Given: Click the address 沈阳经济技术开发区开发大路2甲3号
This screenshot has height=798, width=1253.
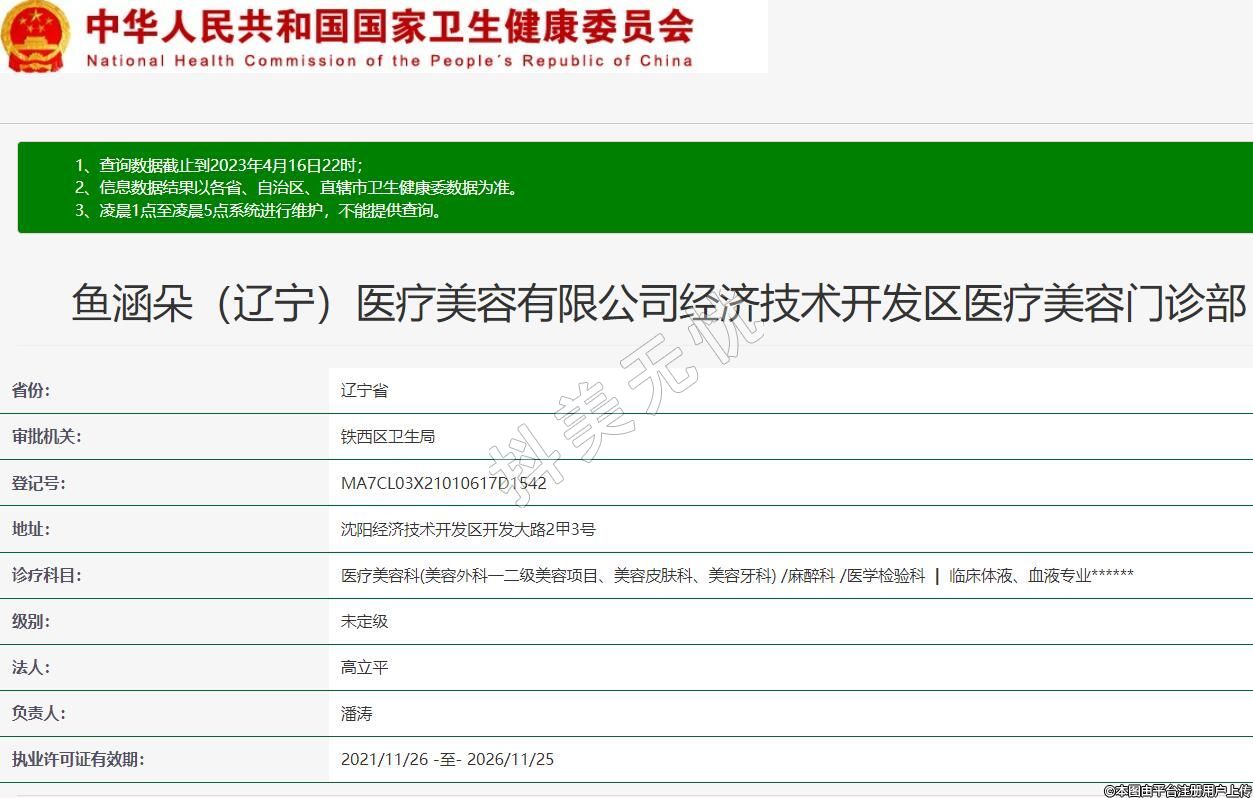Looking at the screenshot, I should tap(468, 529).
